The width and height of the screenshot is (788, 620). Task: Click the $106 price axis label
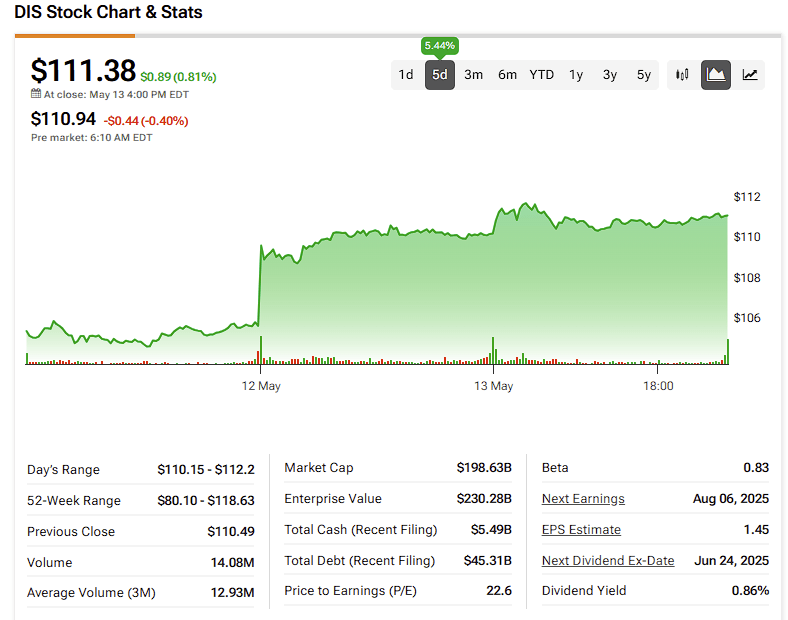tap(747, 318)
